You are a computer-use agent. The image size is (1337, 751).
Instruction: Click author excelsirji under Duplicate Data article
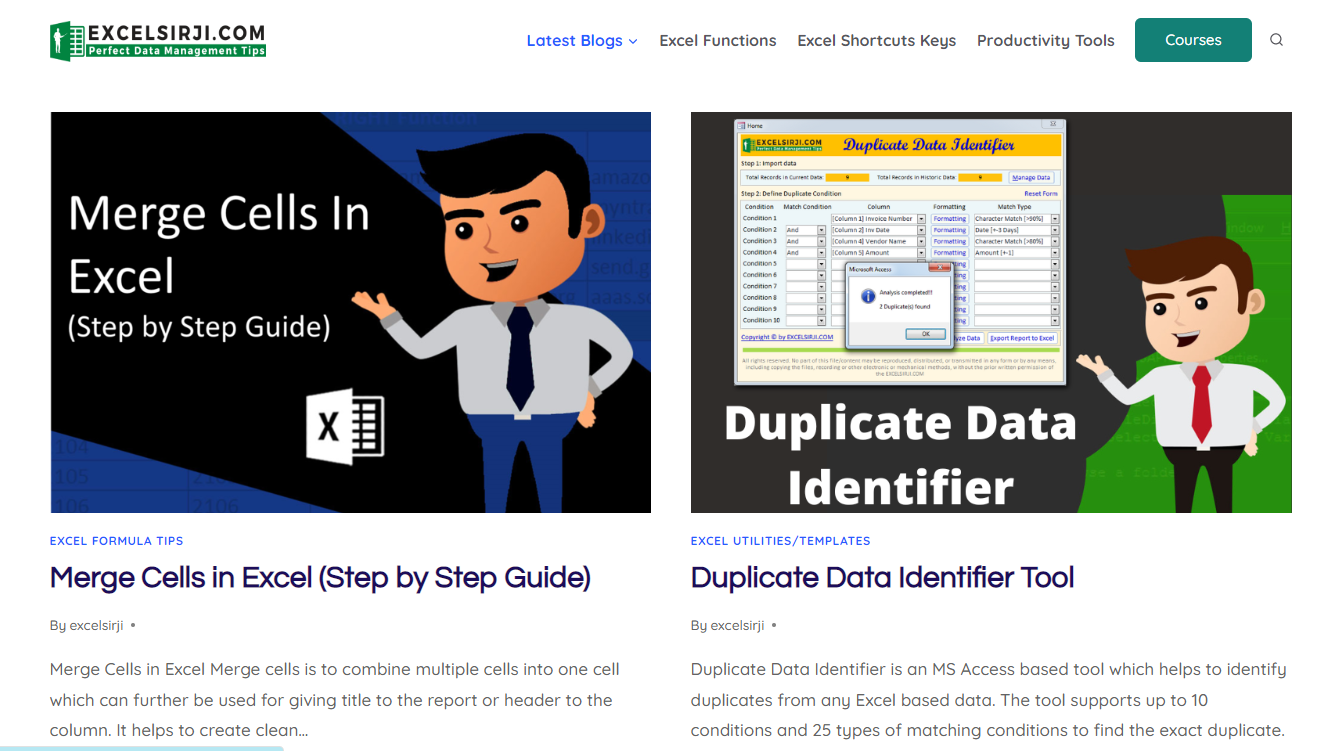[x=737, y=626]
